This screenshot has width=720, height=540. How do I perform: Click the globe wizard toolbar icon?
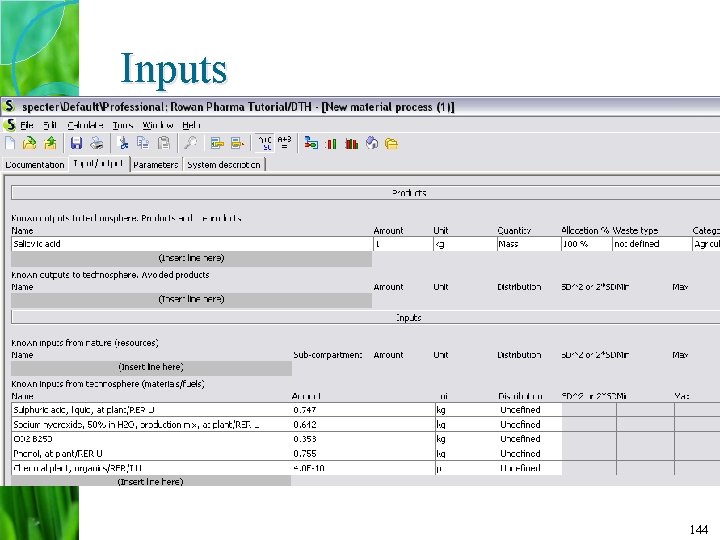pyautogui.click(x=372, y=143)
